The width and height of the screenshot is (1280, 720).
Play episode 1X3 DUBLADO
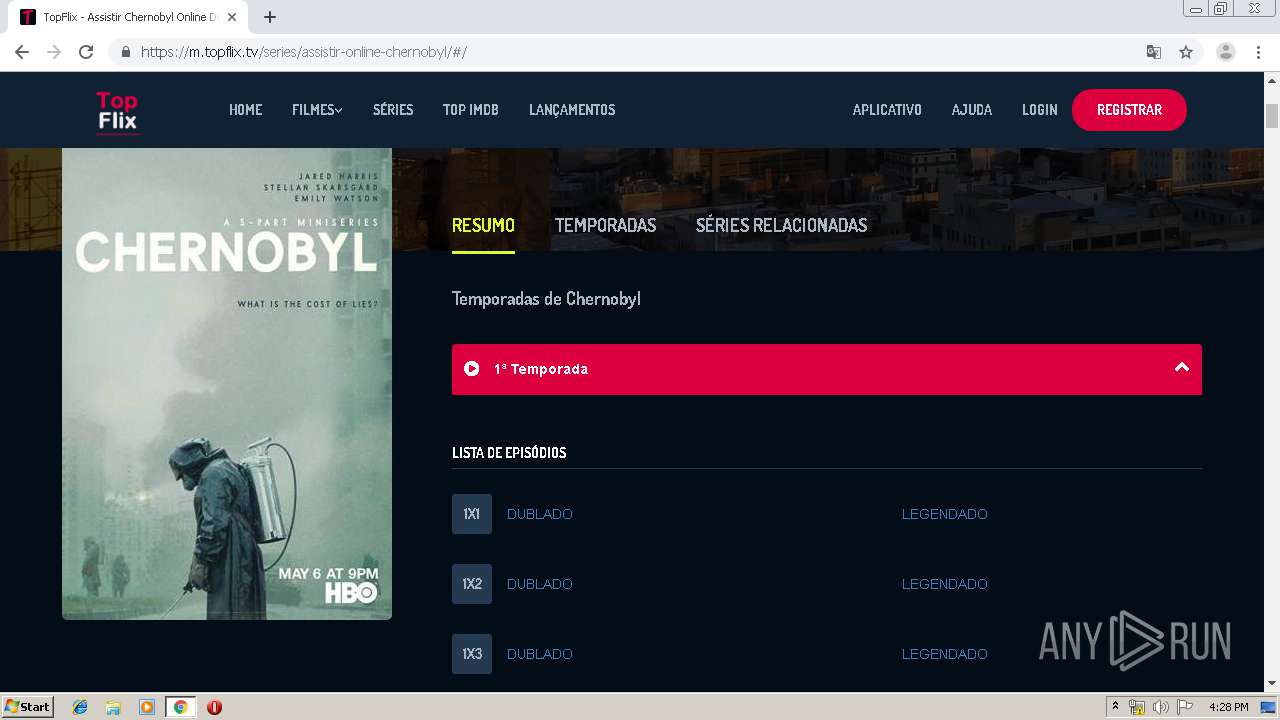coord(540,654)
